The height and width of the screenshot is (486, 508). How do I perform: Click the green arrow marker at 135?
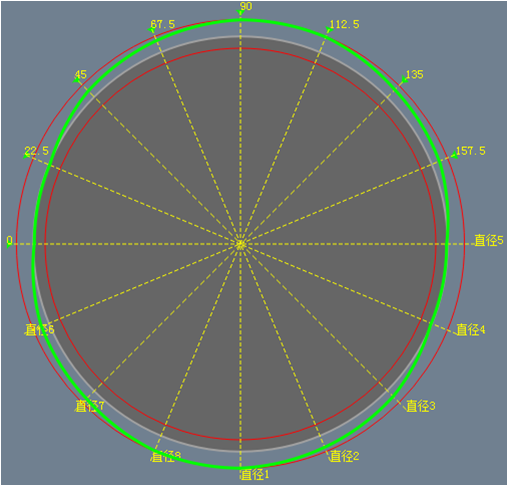click(404, 80)
